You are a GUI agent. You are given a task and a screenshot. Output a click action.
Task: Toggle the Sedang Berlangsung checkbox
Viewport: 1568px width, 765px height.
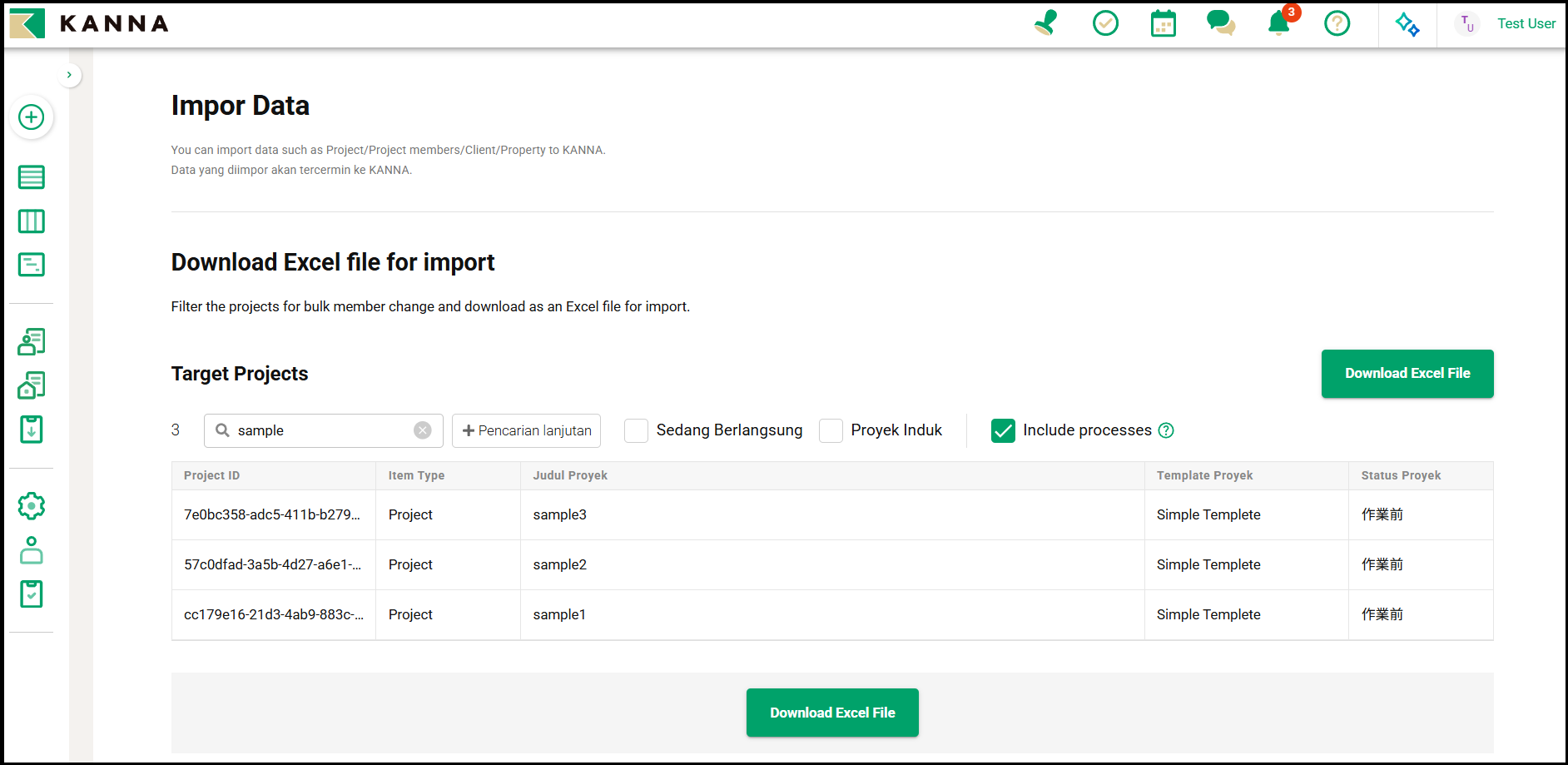[x=637, y=430]
